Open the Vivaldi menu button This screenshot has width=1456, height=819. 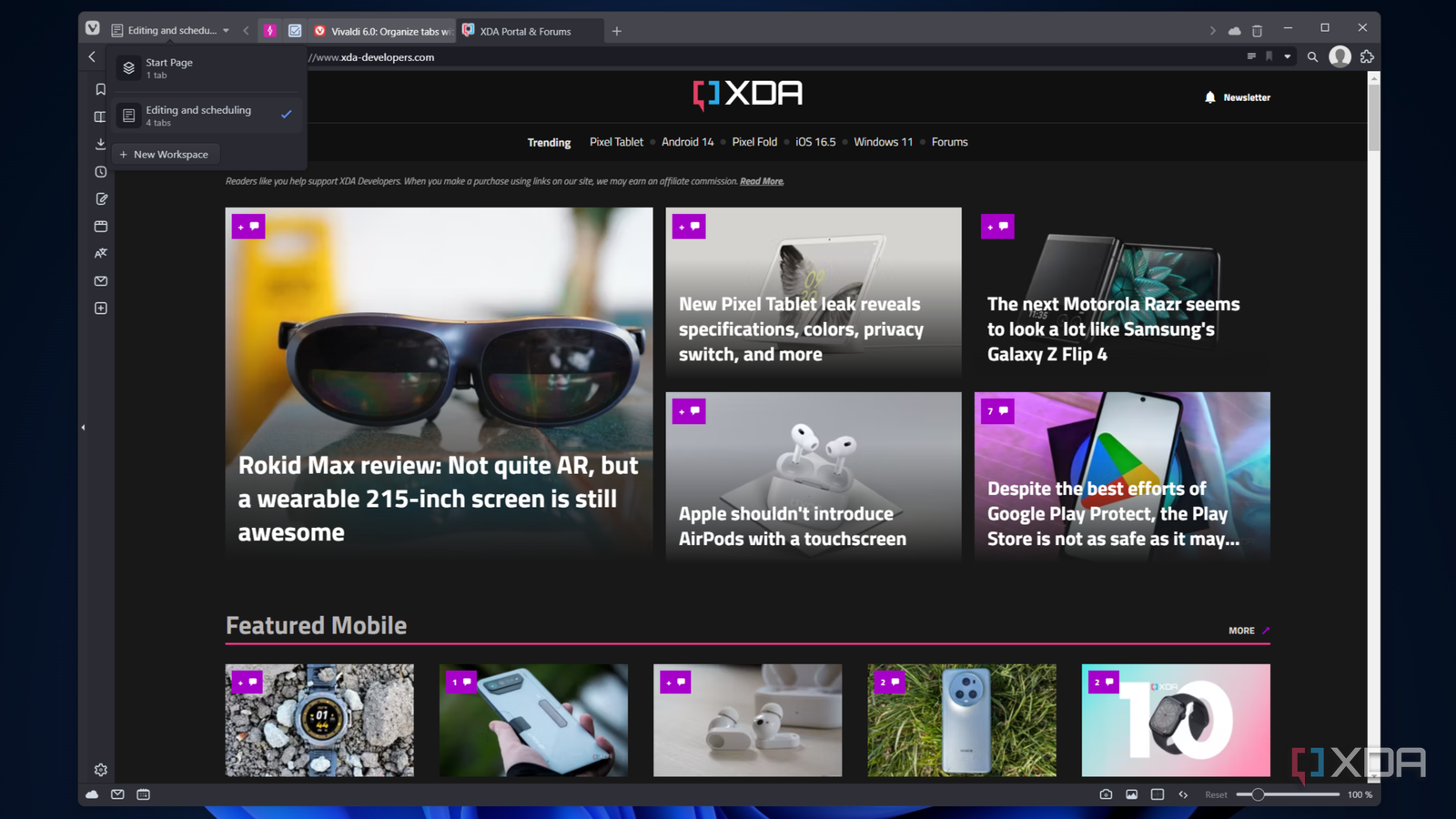point(92,28)
